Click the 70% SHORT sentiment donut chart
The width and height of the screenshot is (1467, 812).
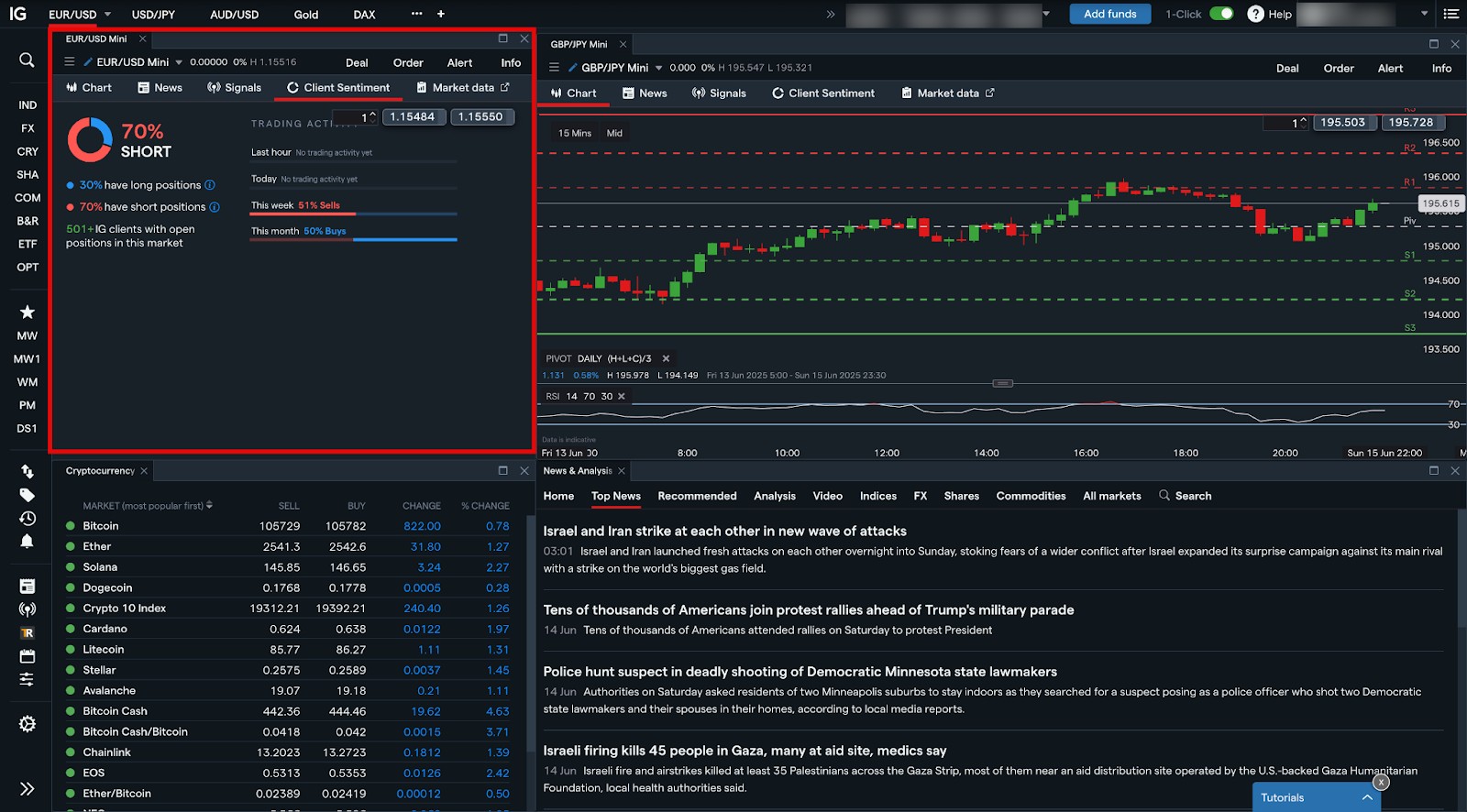pos(90,139)
